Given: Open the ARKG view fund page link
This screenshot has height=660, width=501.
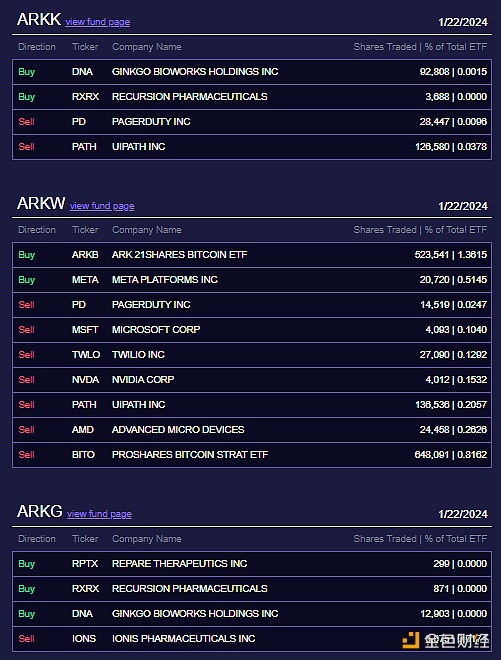Looking at the screenshot, I should click(x=99, y=514).
